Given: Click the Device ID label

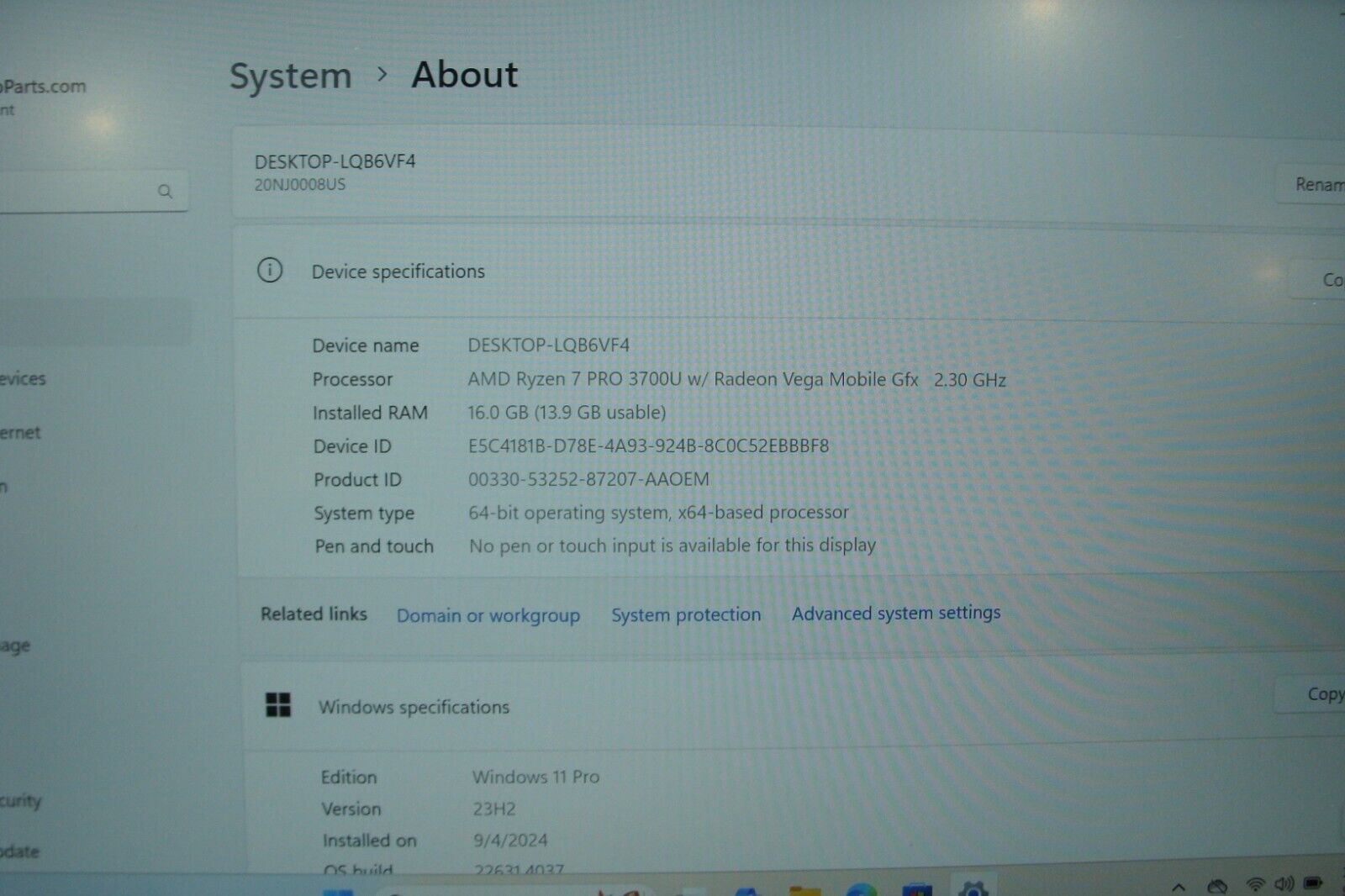Looking at the screenshot, I should tap(353, 446).
